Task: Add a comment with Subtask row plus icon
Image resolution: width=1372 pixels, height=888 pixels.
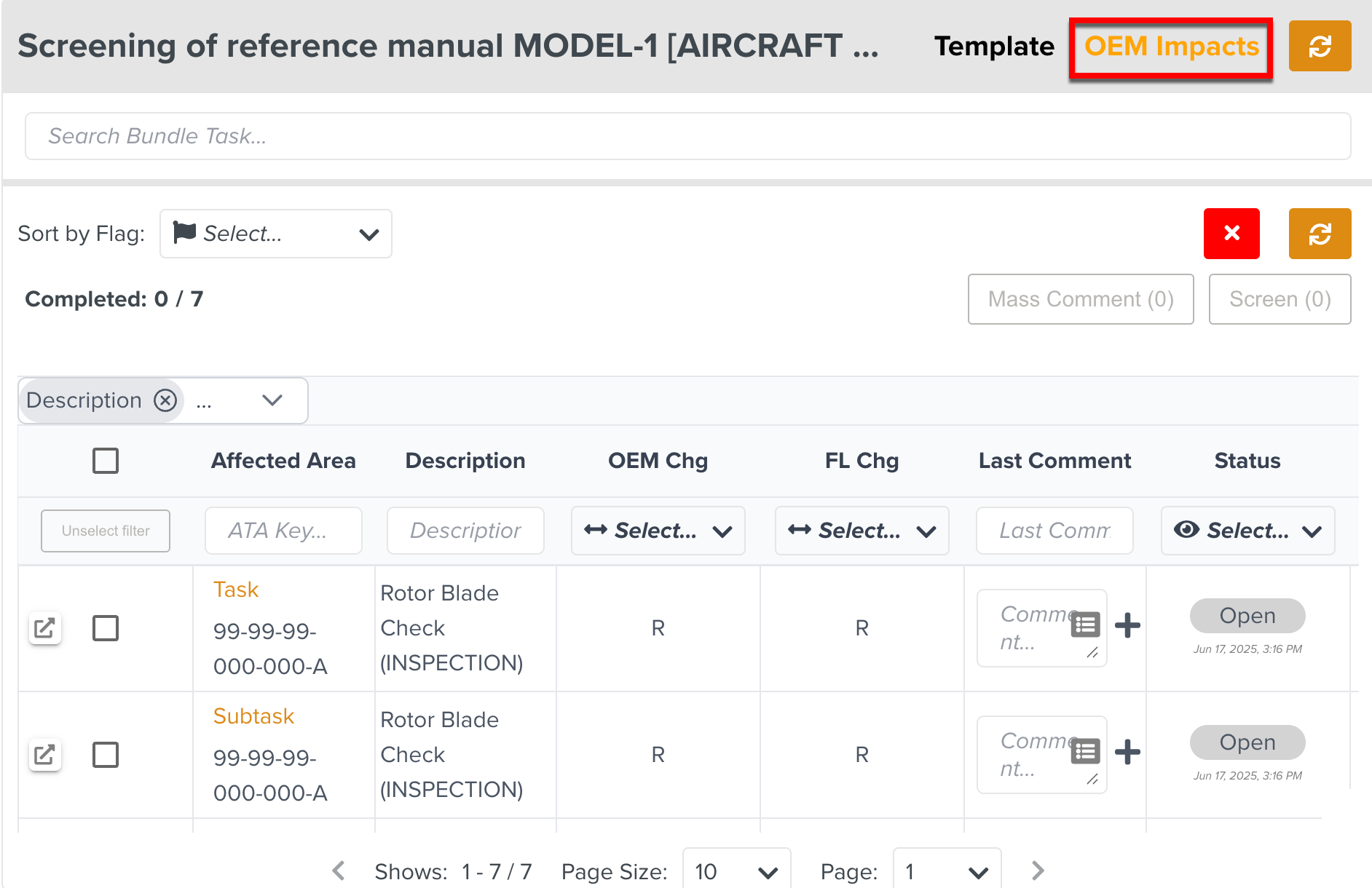Action: click(x=1127, y=752)
